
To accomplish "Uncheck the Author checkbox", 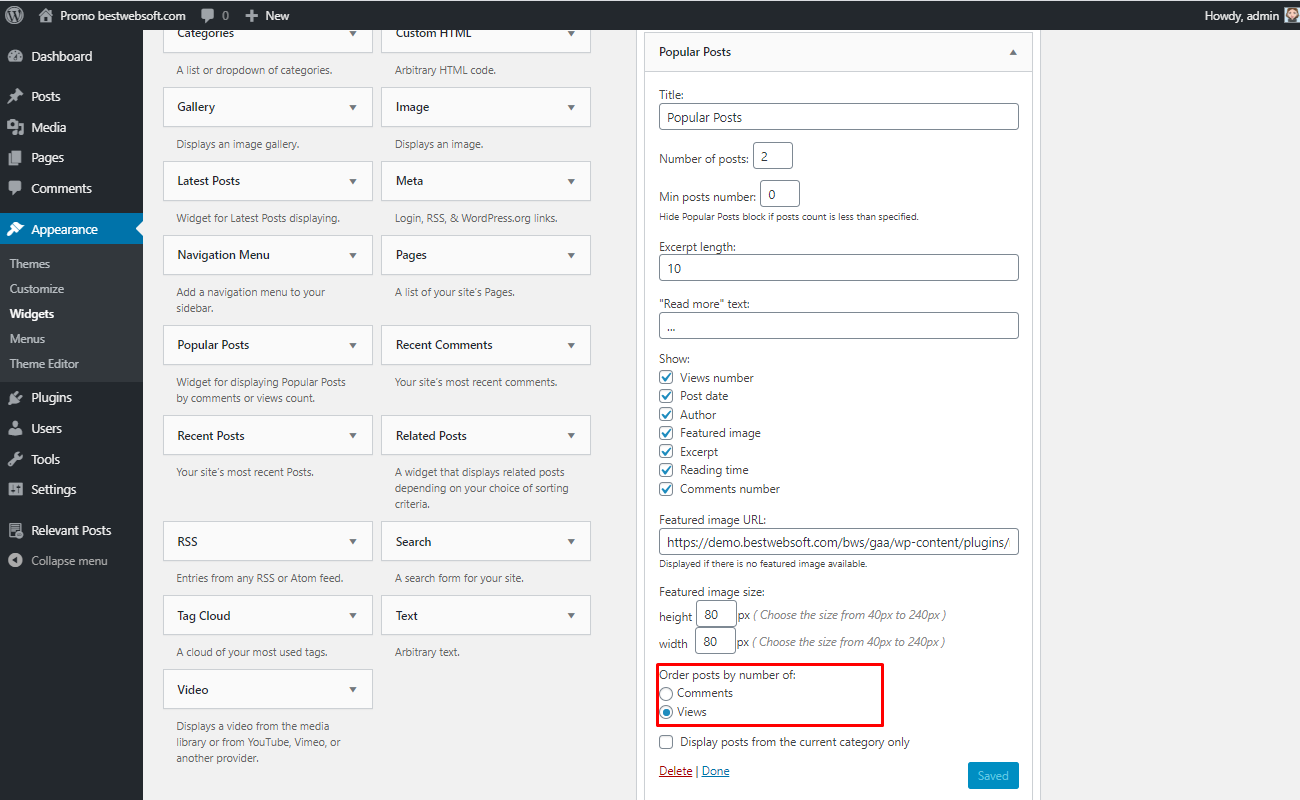I will click(666, 415).
